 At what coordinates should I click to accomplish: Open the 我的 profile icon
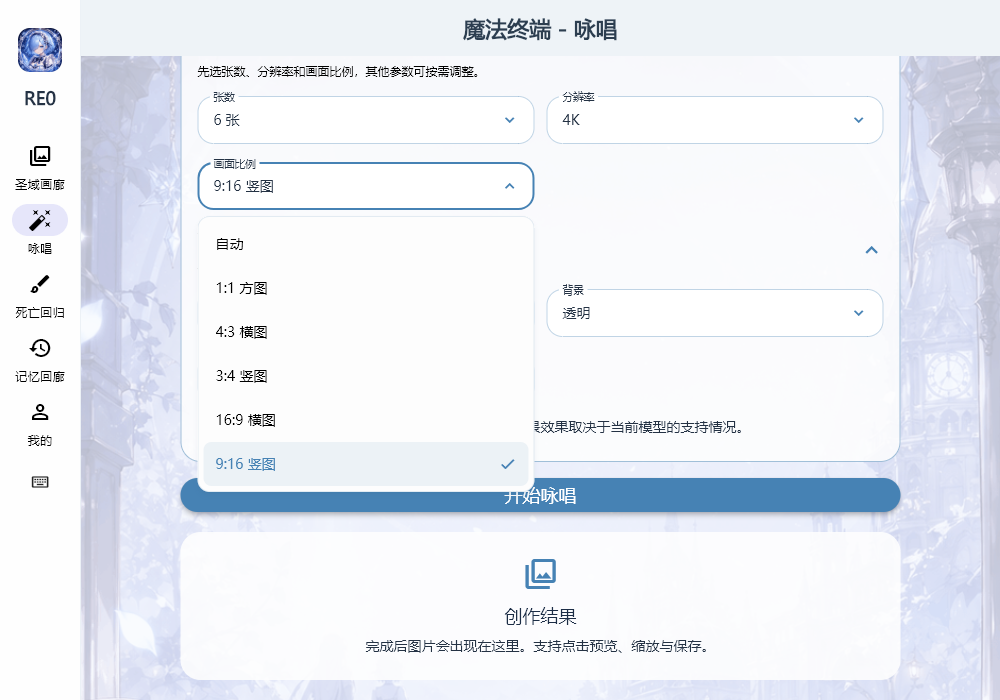click(40, 412)
